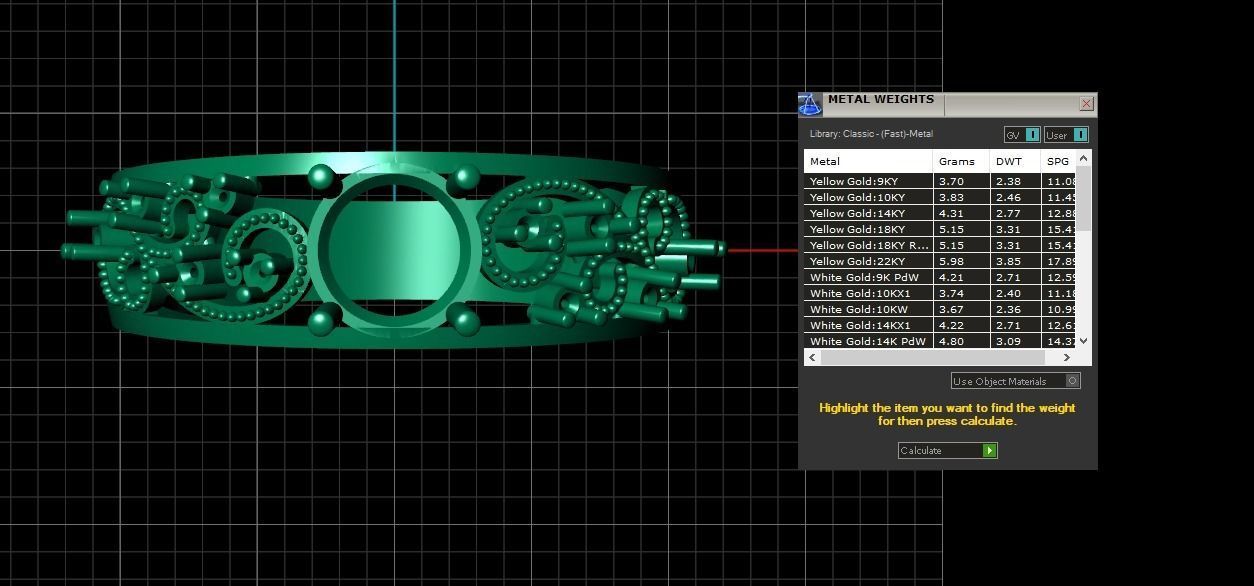Select the Yellow Gold:9KY row
This screenshot has width=1254, height=586.
click(940, 181)
